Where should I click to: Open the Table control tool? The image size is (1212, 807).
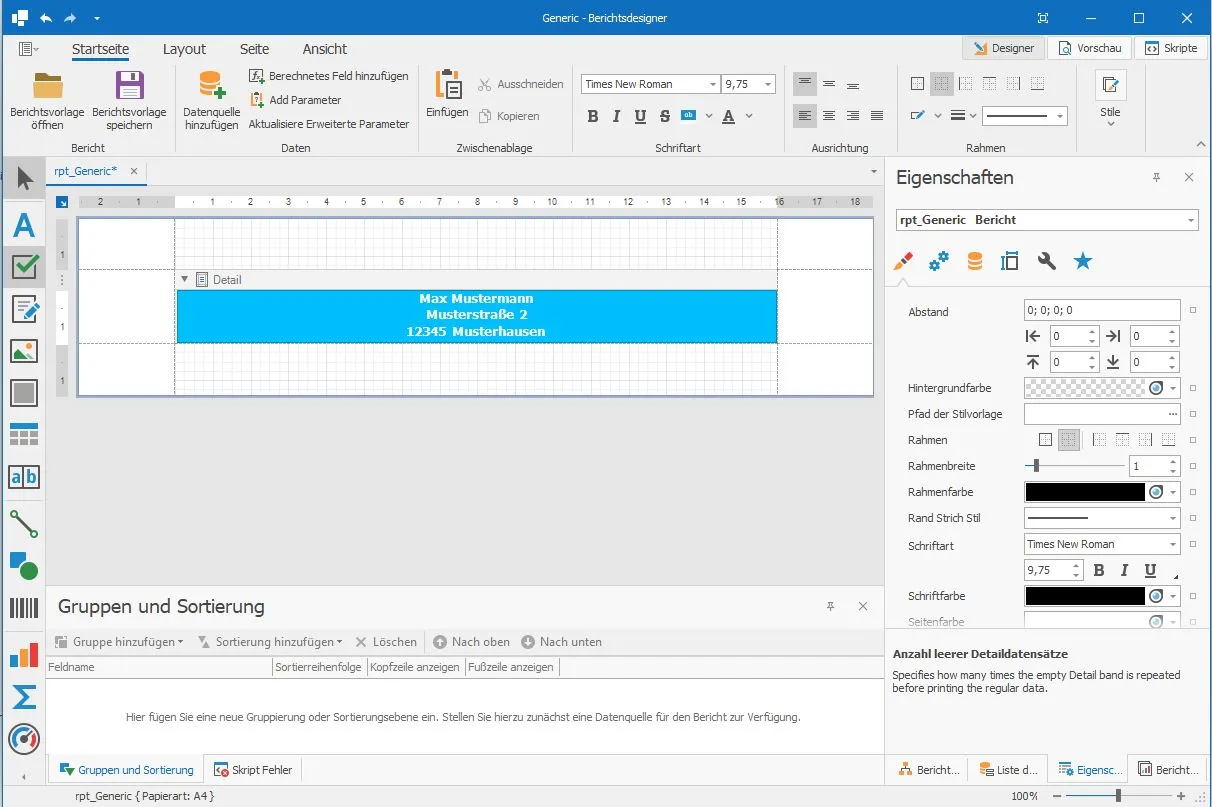click(24, 435)
